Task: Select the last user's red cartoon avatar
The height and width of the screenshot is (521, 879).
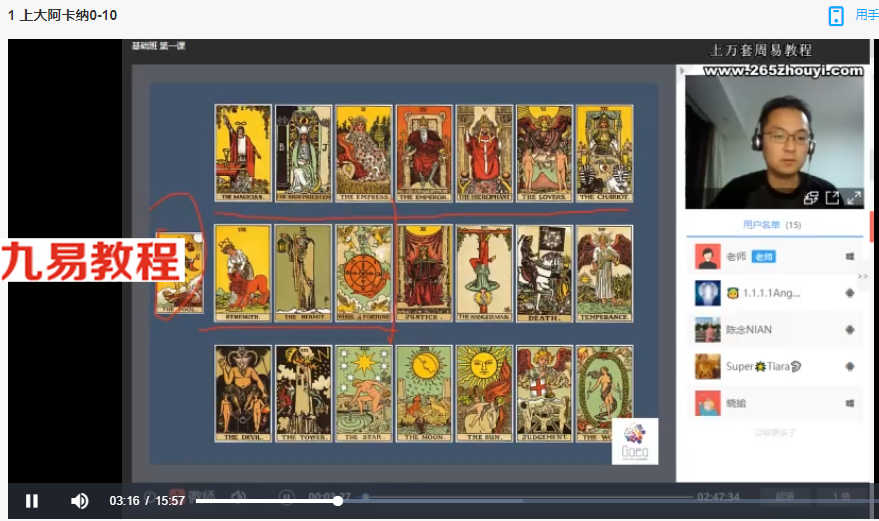Action: pos(707,403)
